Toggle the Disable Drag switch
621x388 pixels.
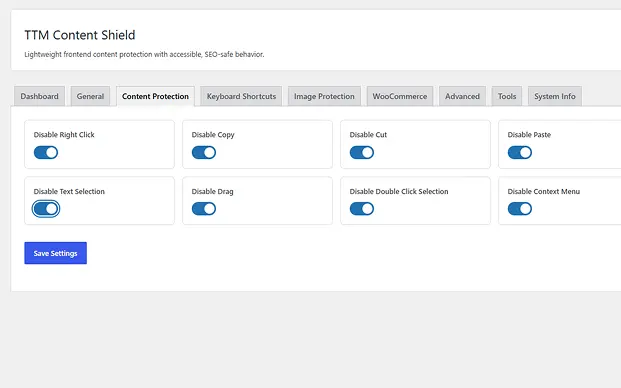pyautogui.click(x=204, y=209)
